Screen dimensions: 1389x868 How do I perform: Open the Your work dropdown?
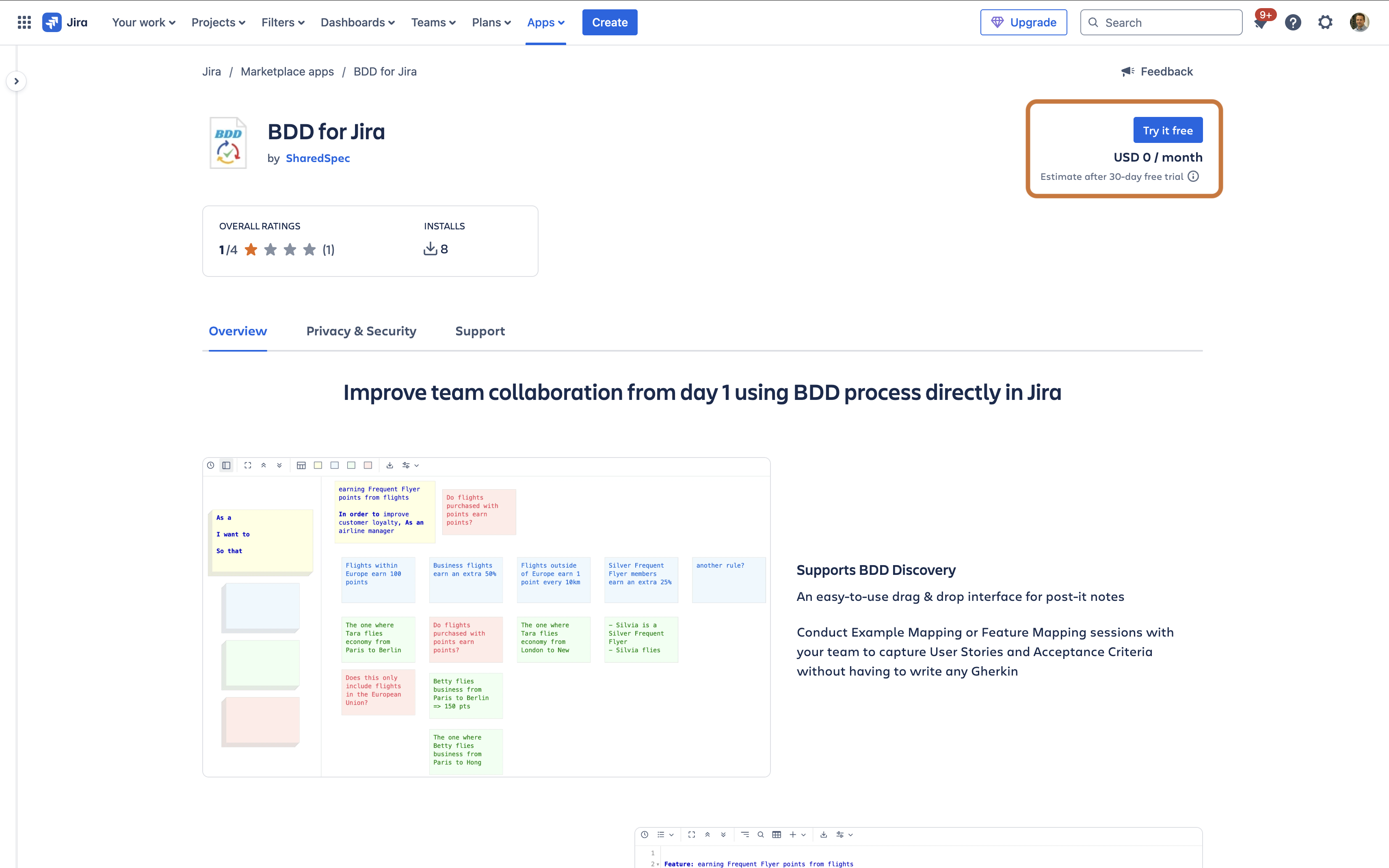click(x=143, y=22)
